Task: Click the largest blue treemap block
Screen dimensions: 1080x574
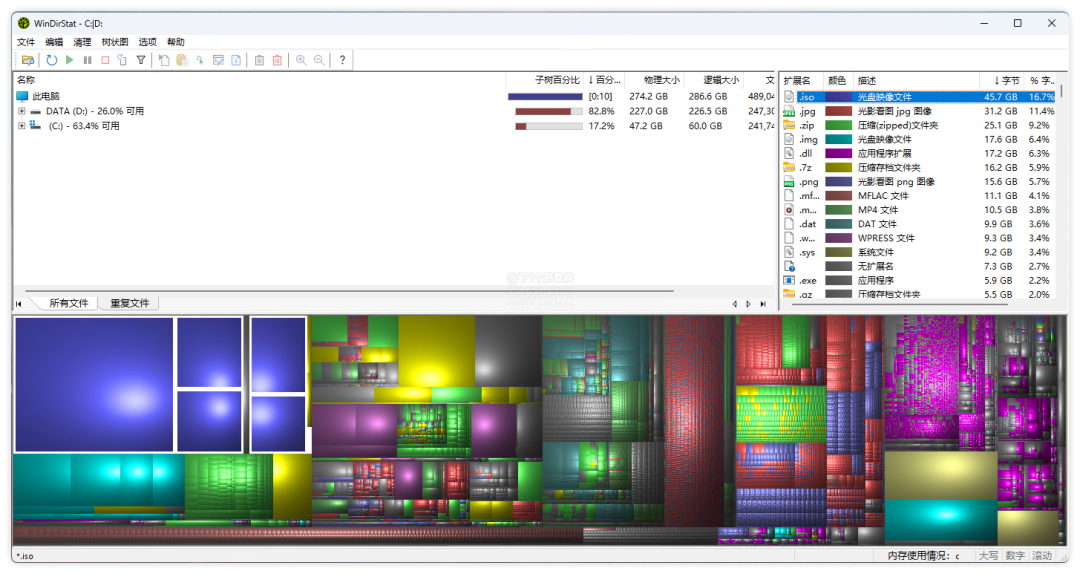Action: click(x=94, y=384)
